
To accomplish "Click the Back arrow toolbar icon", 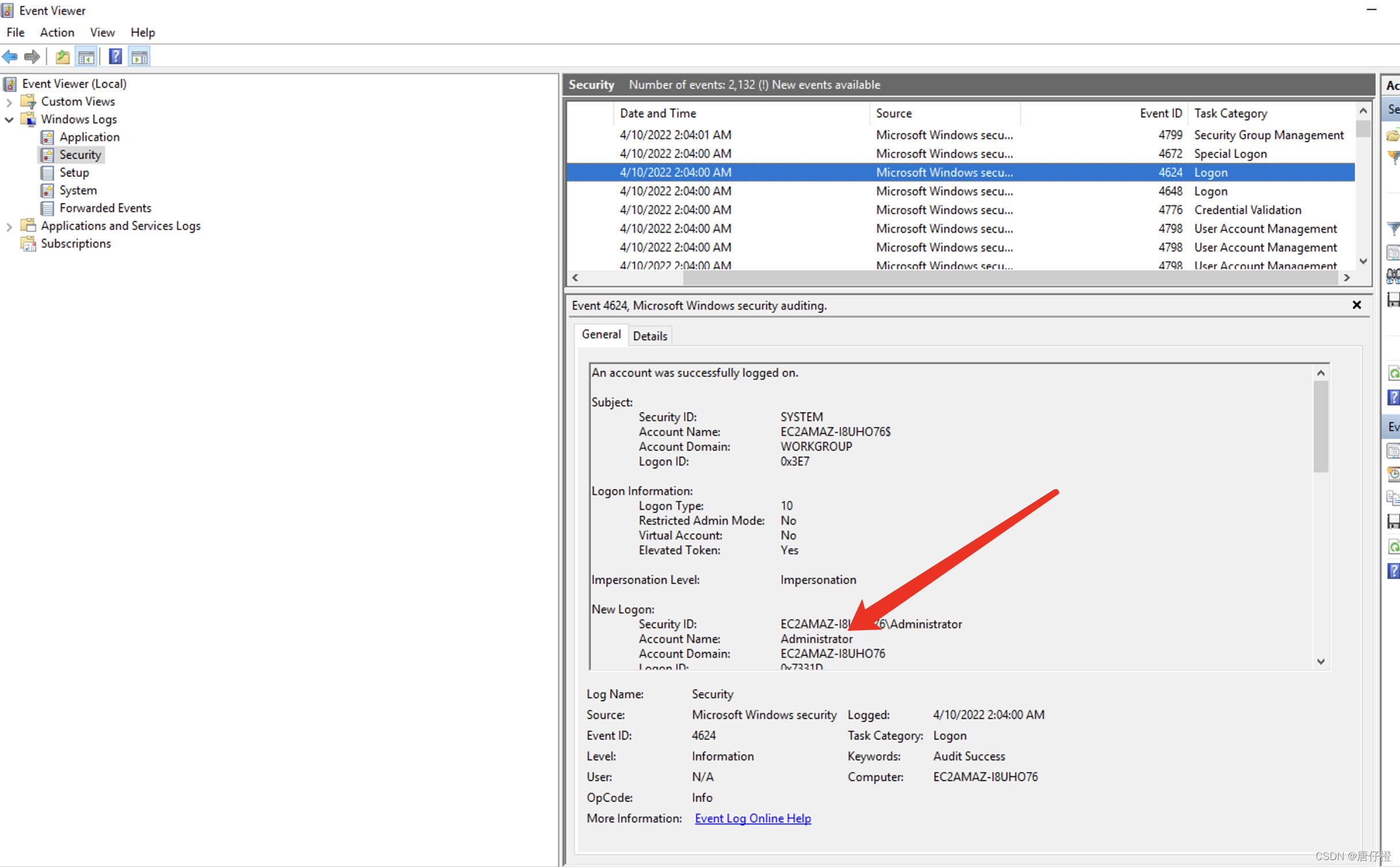I will point(10,56).
